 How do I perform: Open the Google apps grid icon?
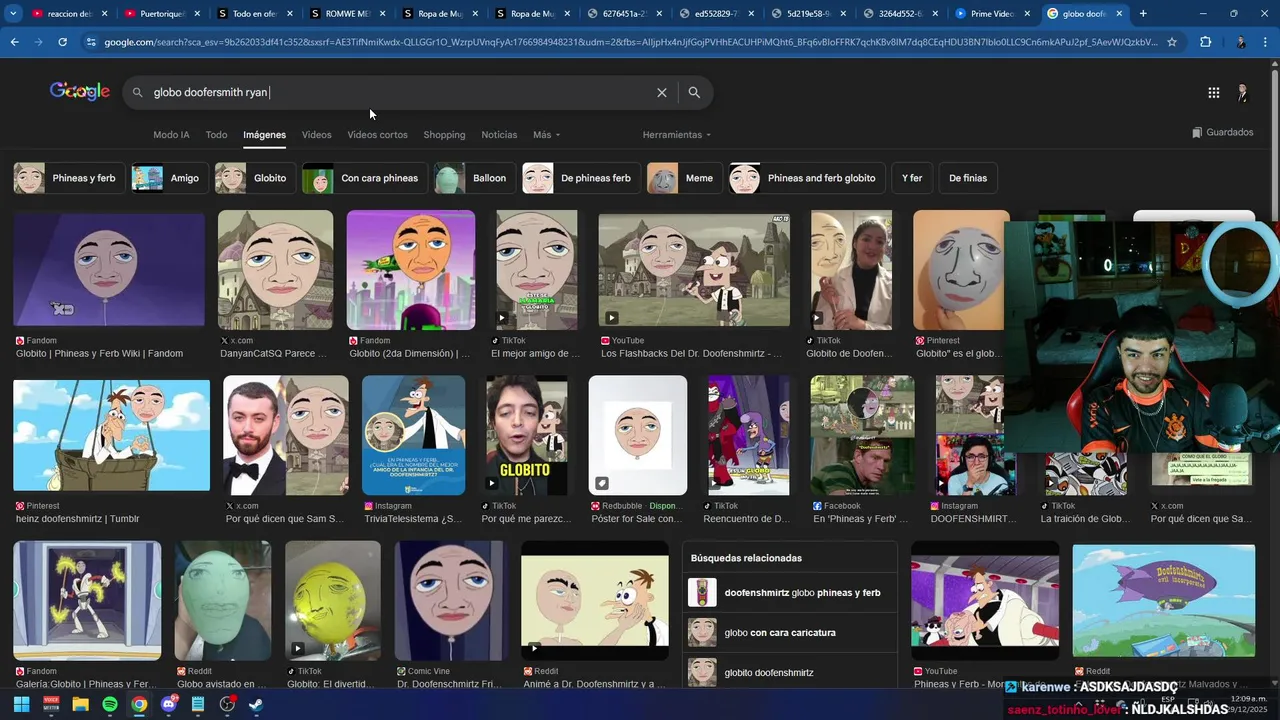(1213, 92)
